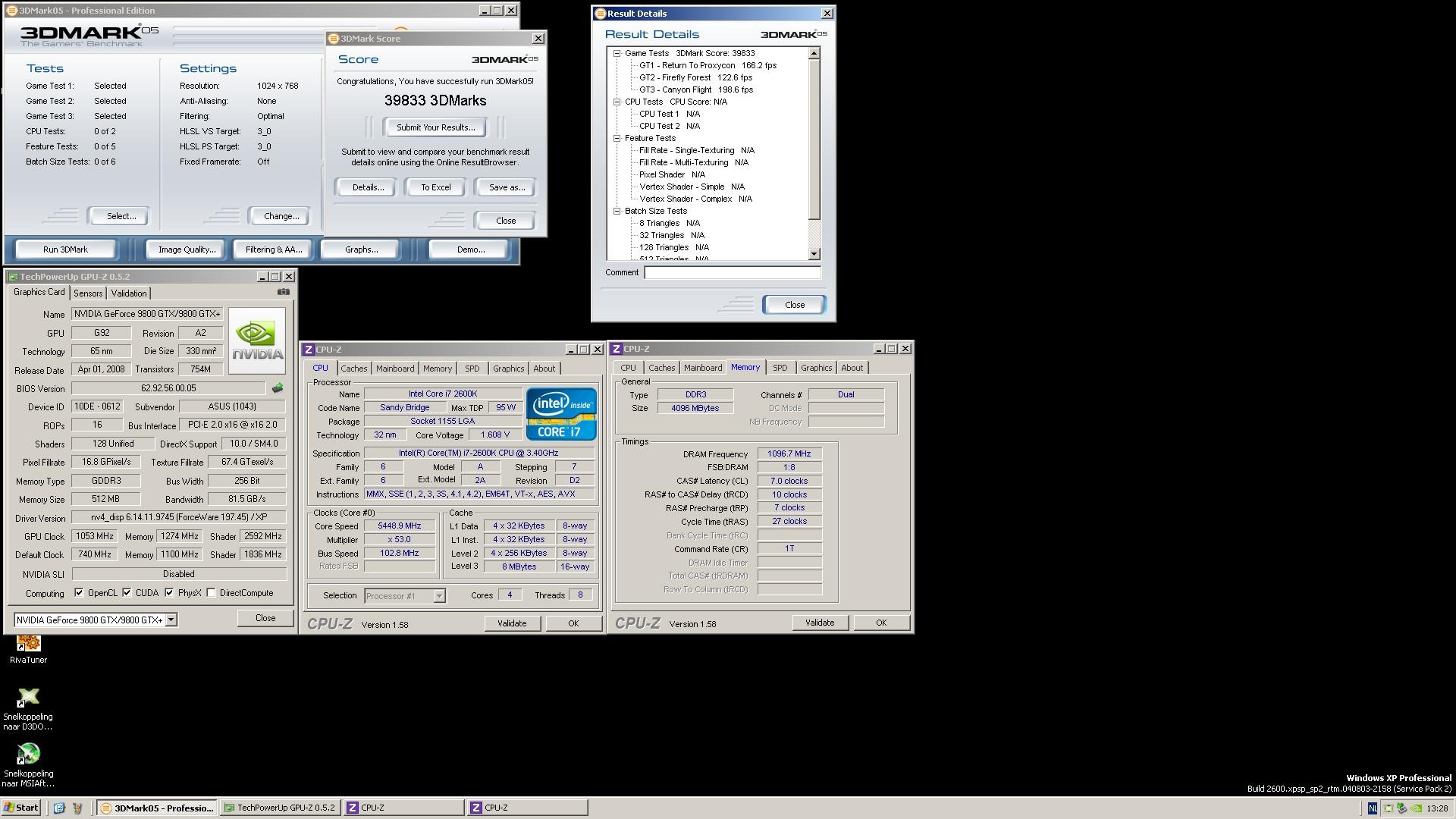The width and height of the screenshot is (1456, 819).
Task: Open the RivaTuner desktop shortcut
Action: click(x=28, y=645)
